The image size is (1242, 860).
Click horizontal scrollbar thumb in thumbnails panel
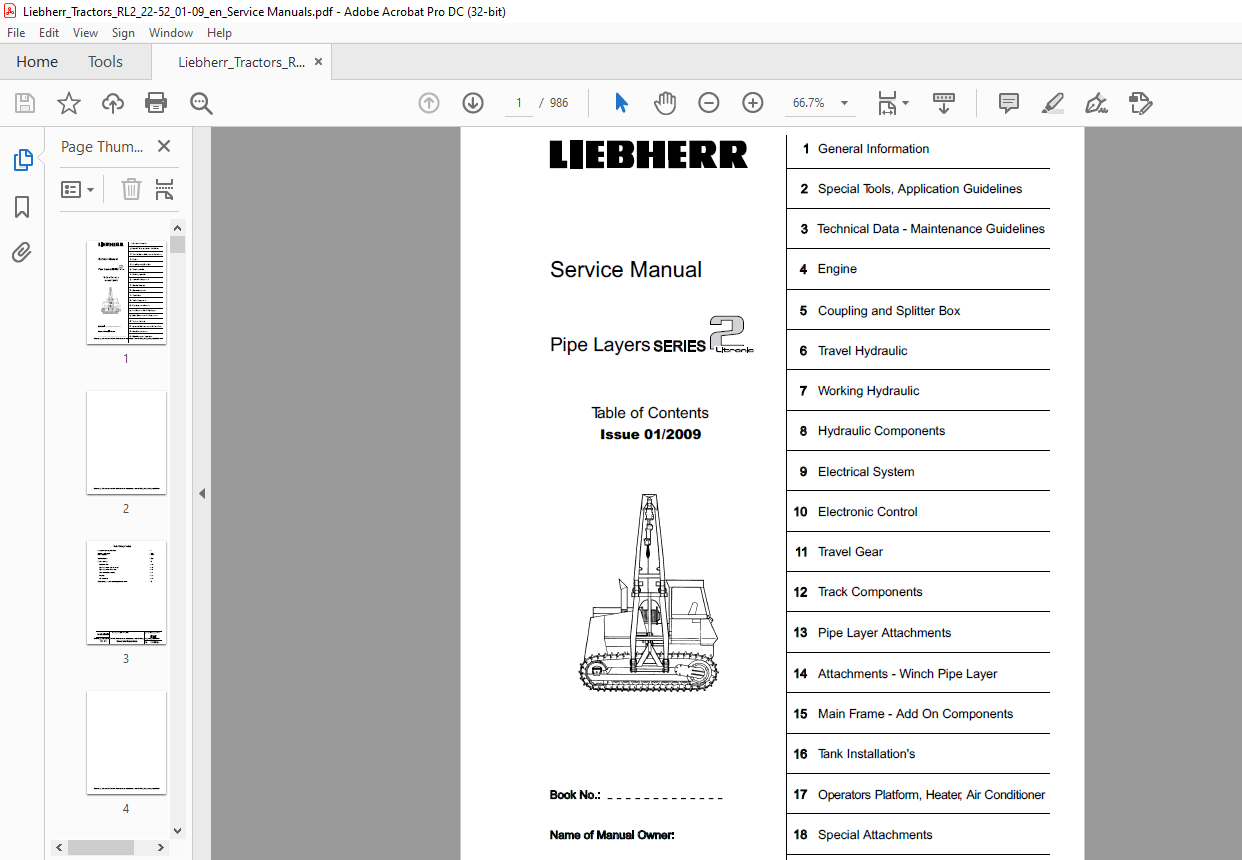[x=100, y=847]
